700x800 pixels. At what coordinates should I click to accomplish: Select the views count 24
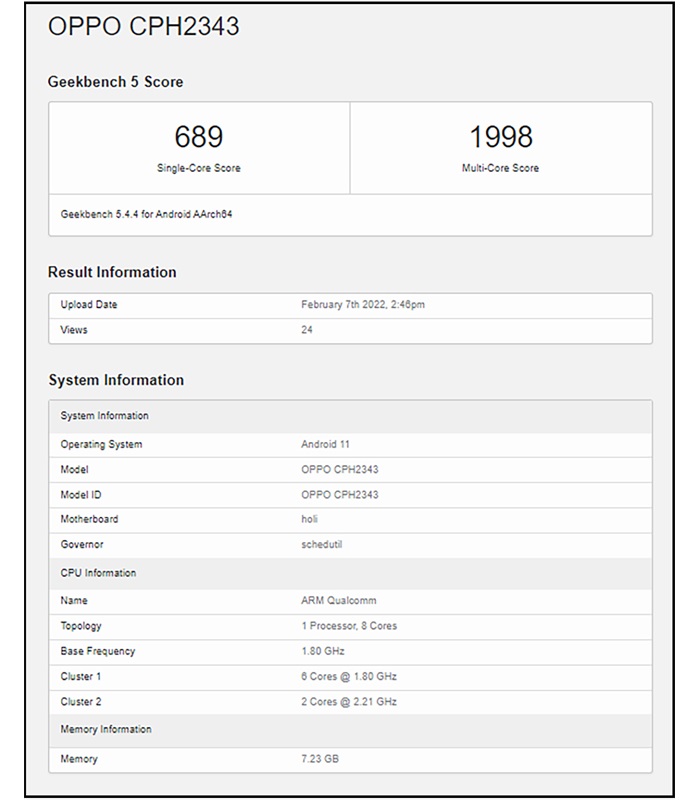(307, 330)
